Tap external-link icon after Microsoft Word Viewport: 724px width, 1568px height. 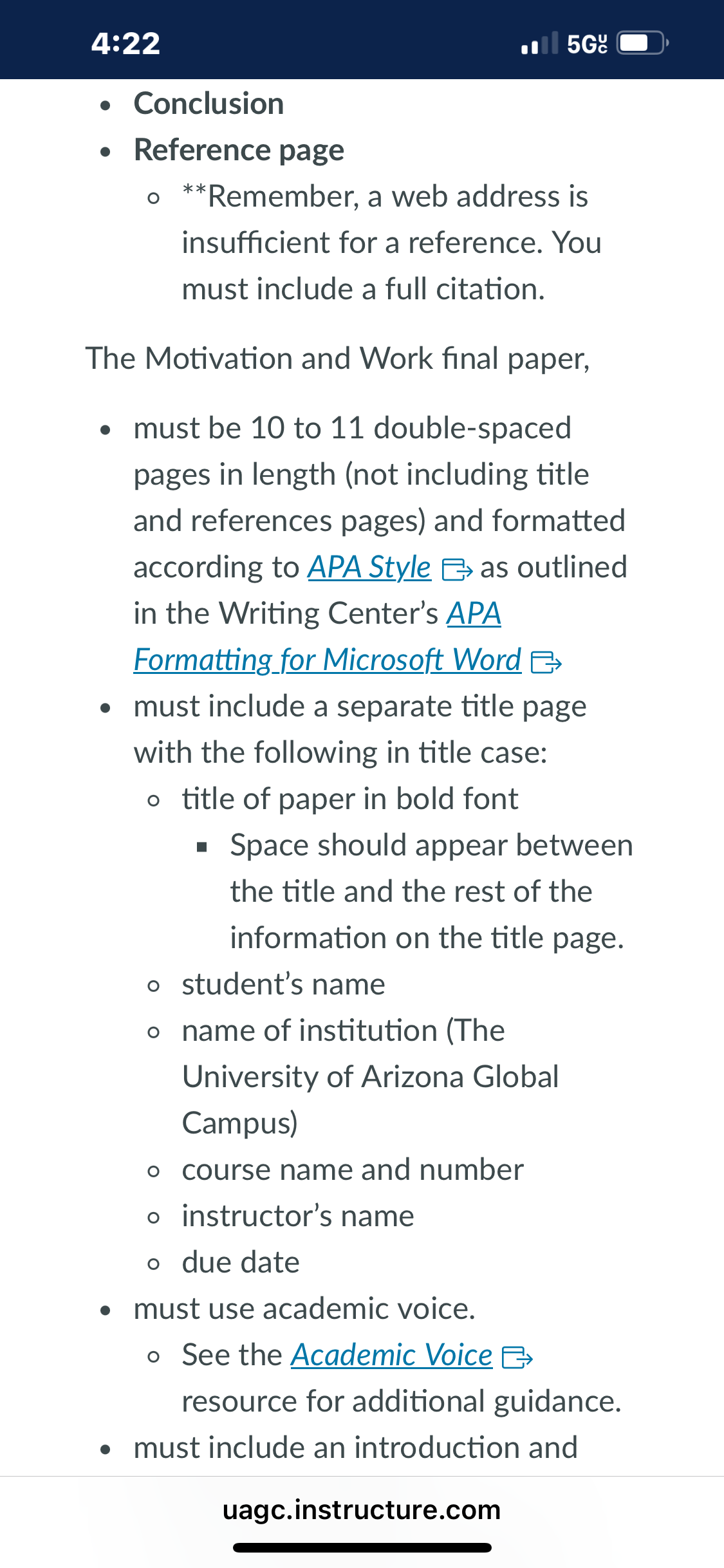click(x=546, y=662)
